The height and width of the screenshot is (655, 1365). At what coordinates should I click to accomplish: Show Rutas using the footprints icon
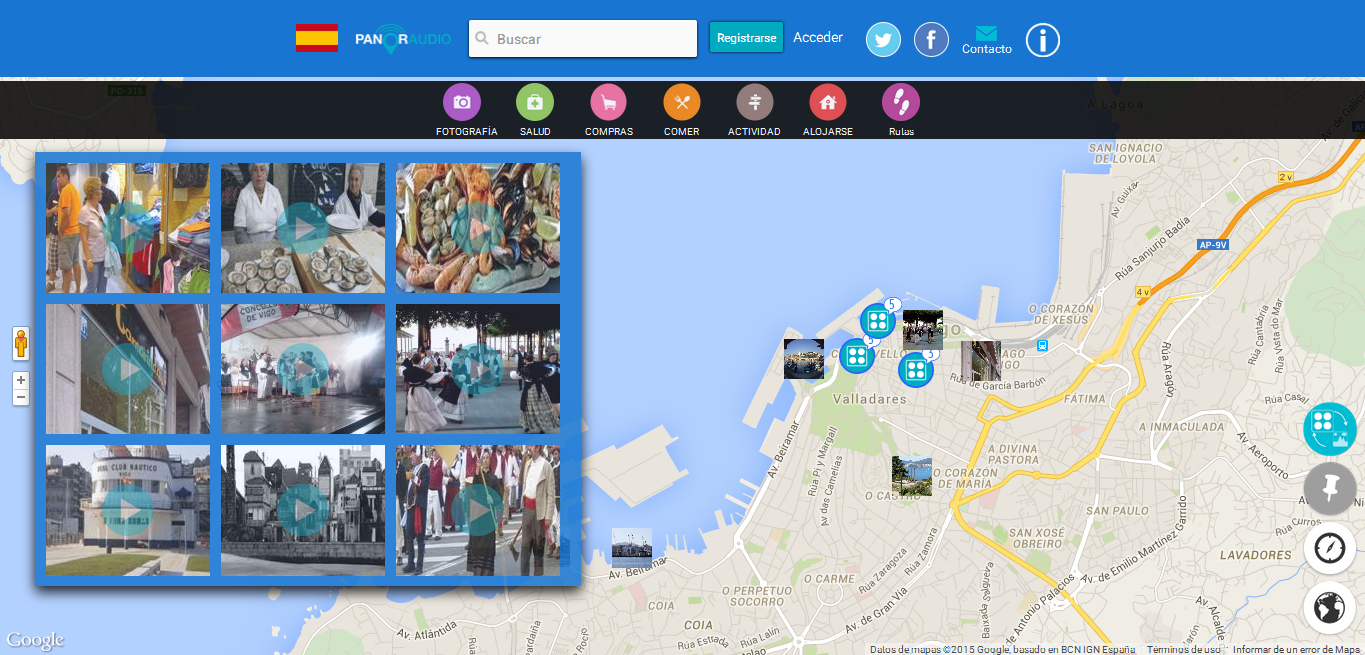click(x=900, y=102)
